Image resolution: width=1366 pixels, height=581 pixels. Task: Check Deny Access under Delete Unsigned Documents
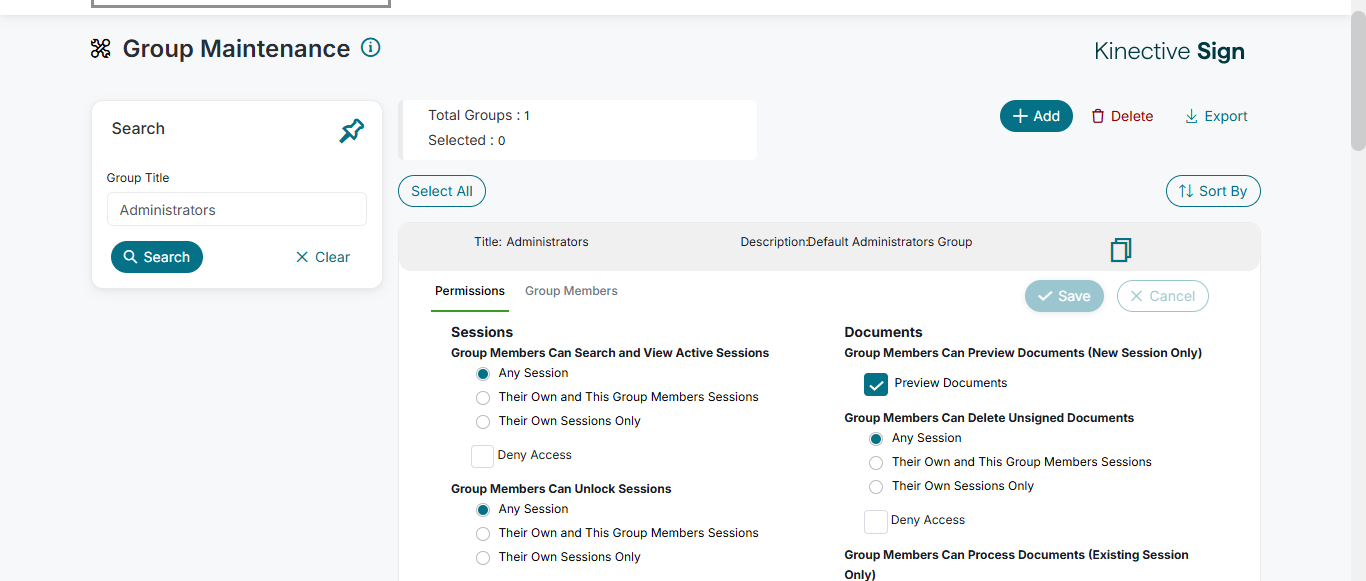[876, 521]
